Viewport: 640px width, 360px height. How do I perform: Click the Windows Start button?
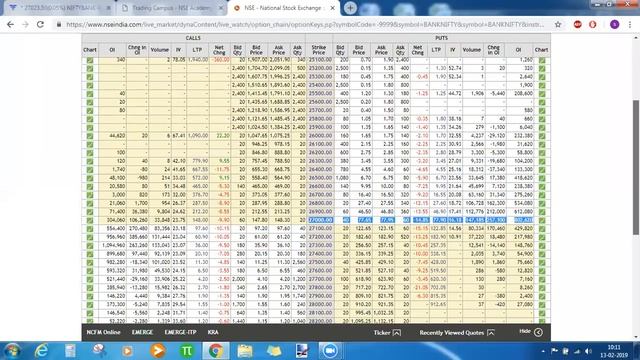click(x=13, y=351)
